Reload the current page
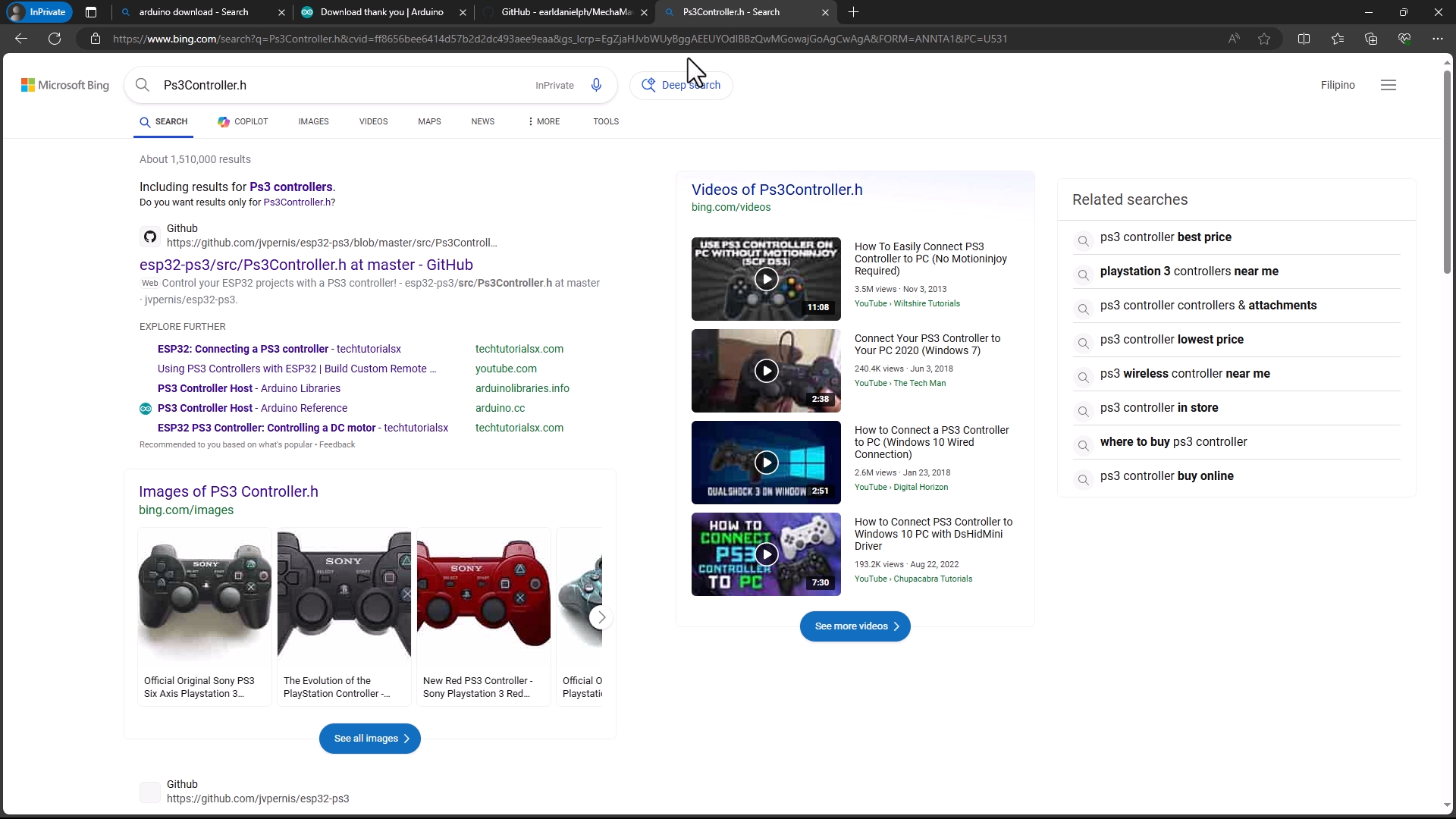This screenshot has width=1456, height=819. pyautogui.click(x=55, y=39)
